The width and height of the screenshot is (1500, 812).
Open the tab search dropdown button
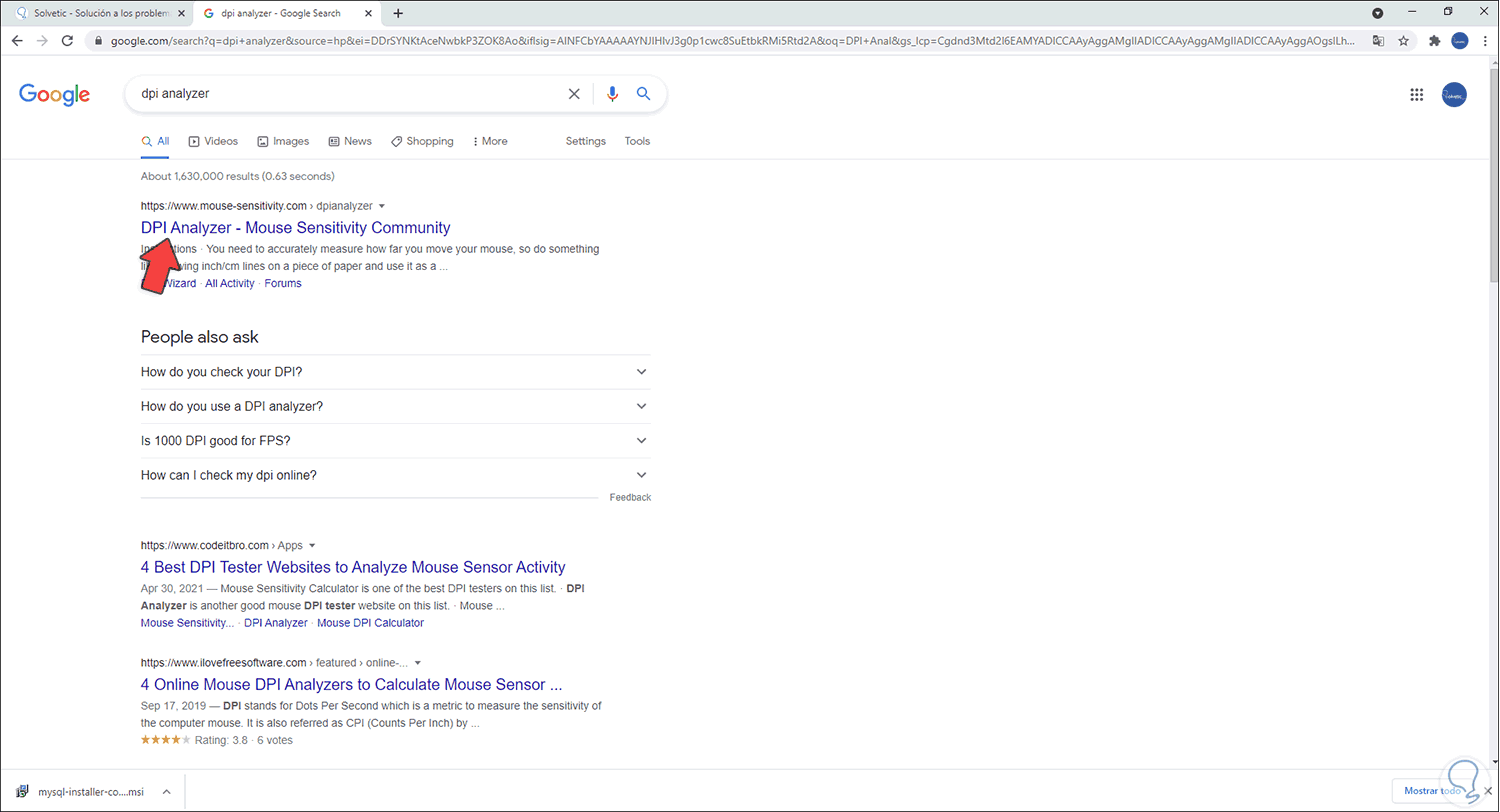click(1377, 13)
